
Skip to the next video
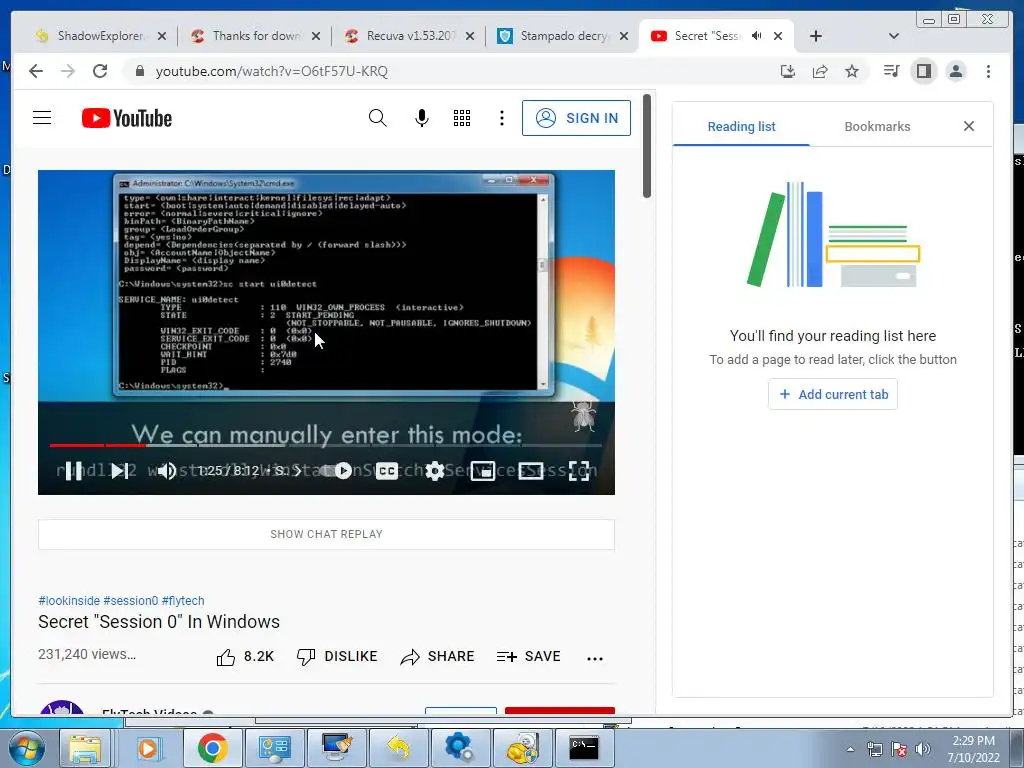point(120,471)
